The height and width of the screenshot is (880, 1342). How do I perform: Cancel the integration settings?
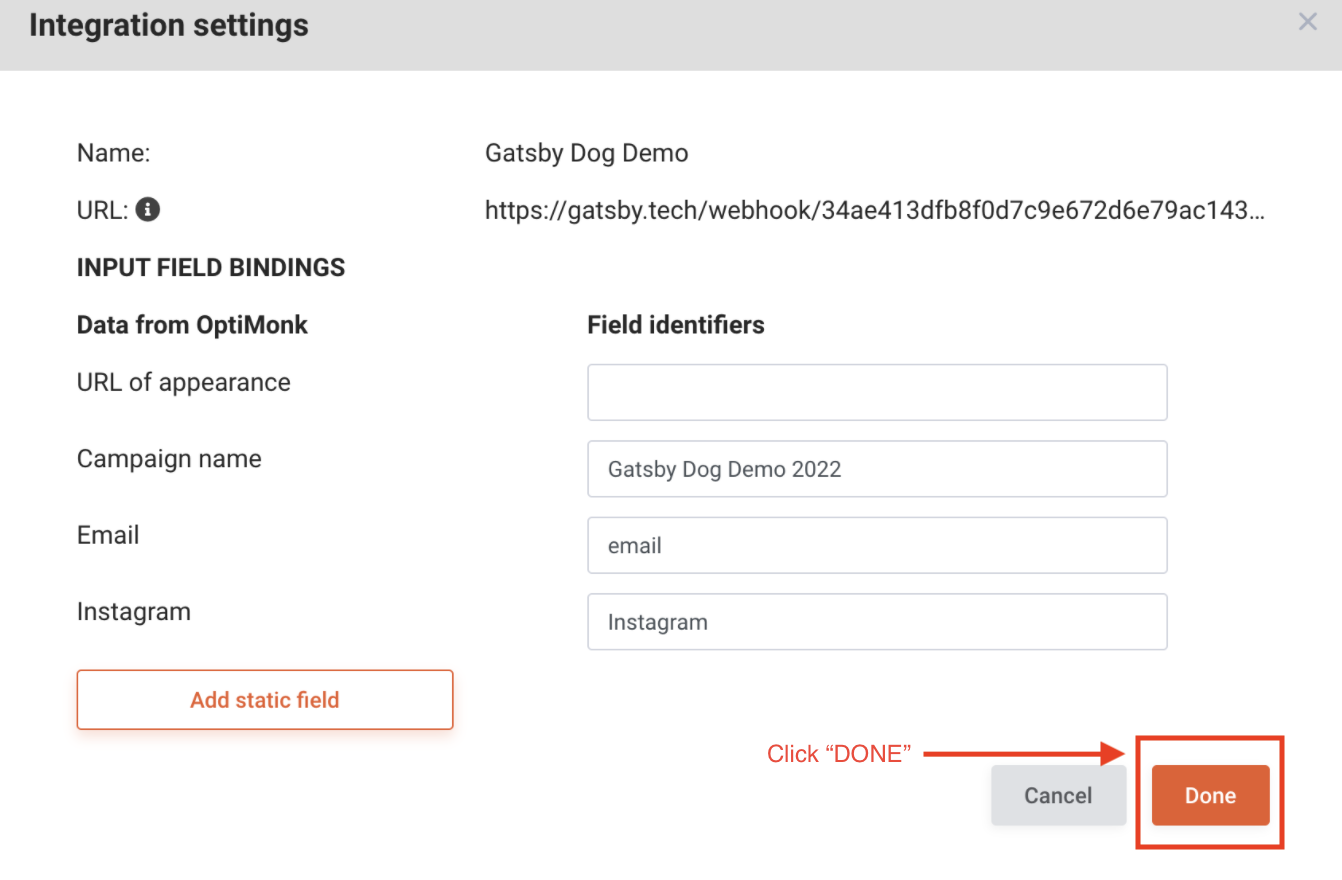pos(1058,796)
